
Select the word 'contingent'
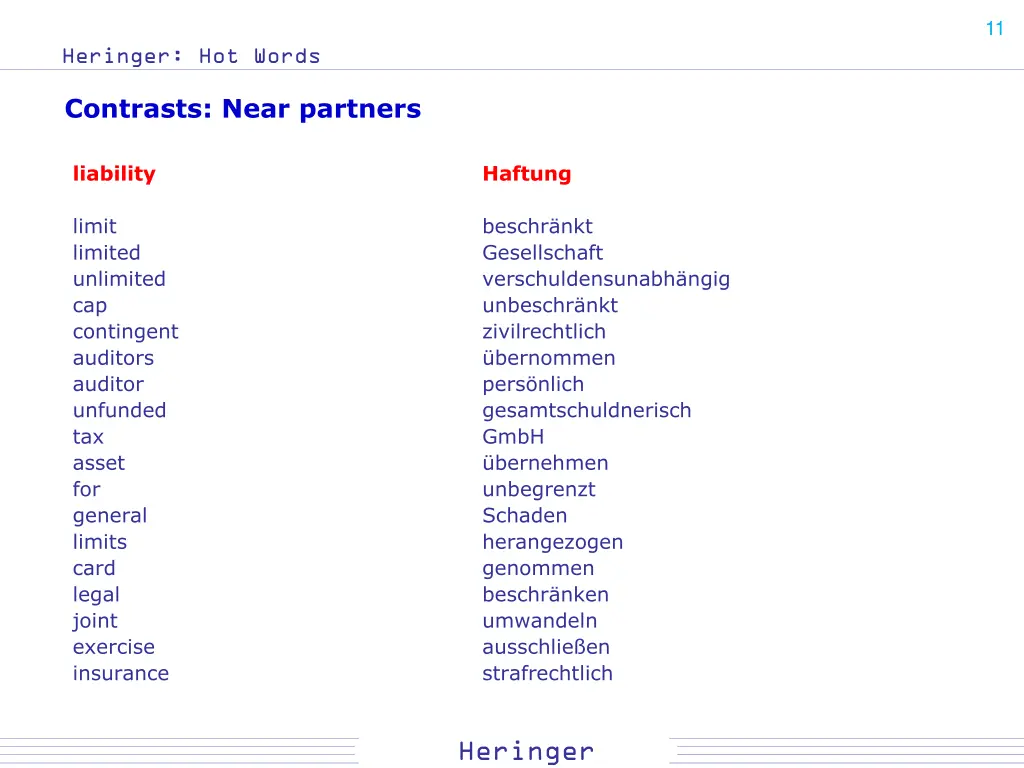(125, 332)
